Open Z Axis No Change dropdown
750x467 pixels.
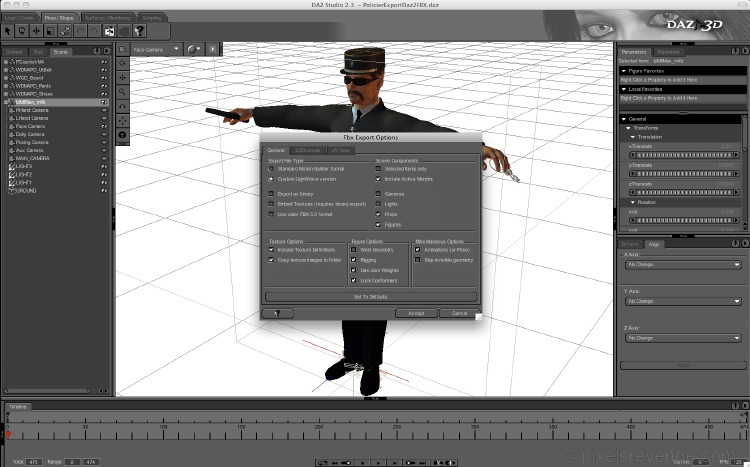(683, 338)
